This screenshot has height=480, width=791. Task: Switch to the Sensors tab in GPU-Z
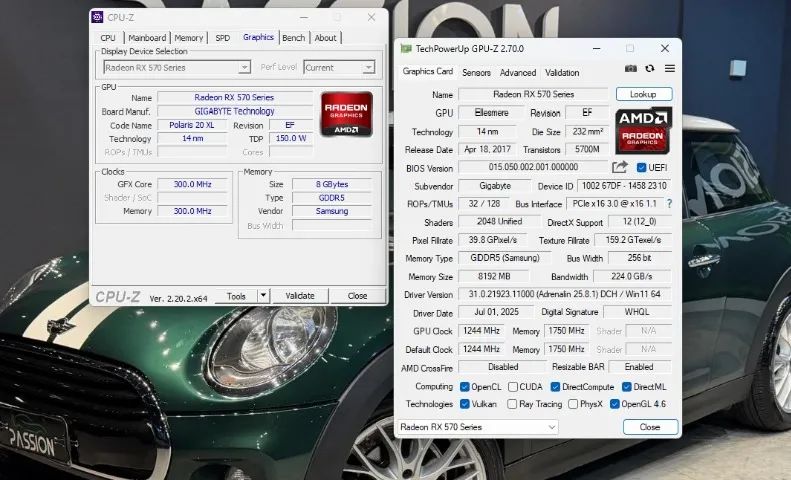[476, 73]
